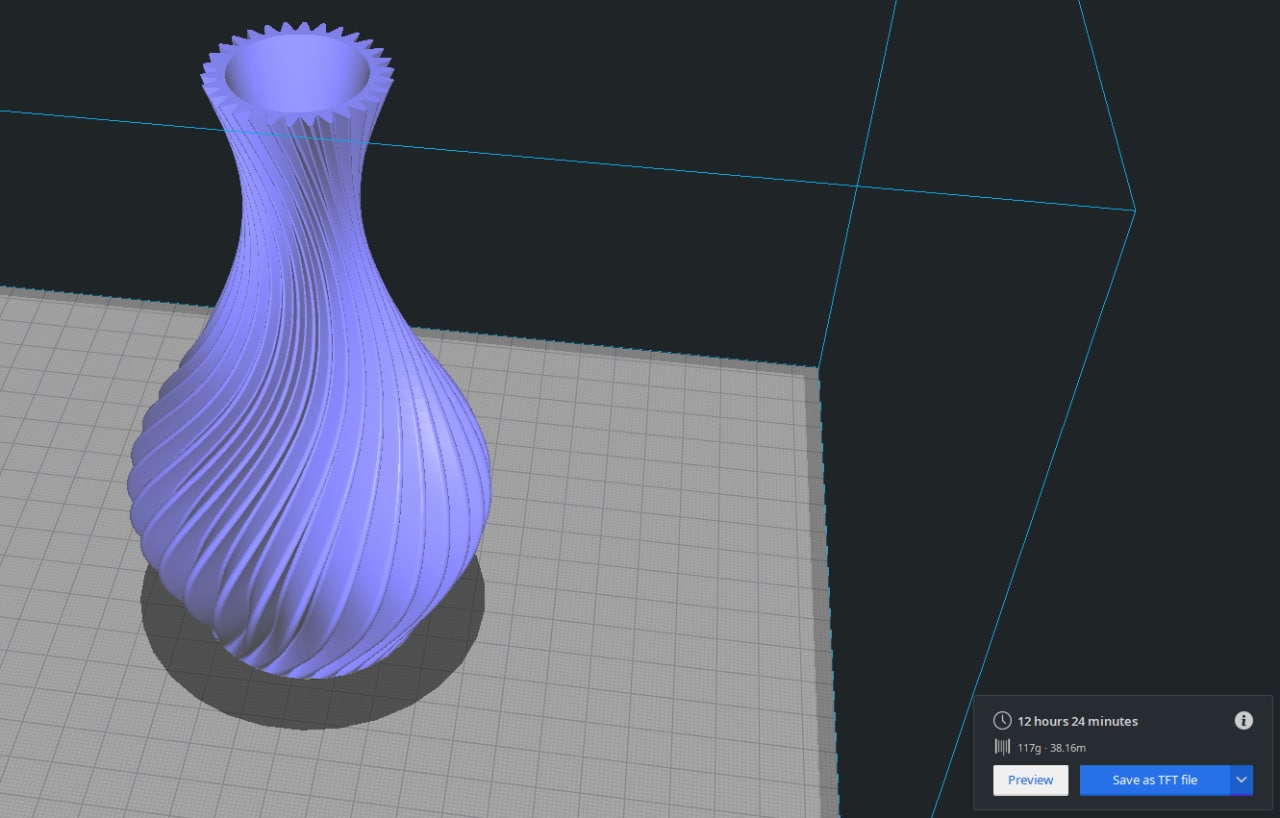Open the save options dropdown arrow

pyautogui.click(x=1241, y=780)
